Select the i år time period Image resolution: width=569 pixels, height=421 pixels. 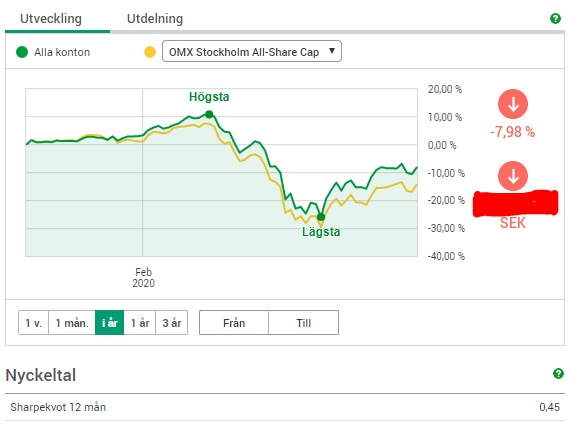[x=110, y=323]
